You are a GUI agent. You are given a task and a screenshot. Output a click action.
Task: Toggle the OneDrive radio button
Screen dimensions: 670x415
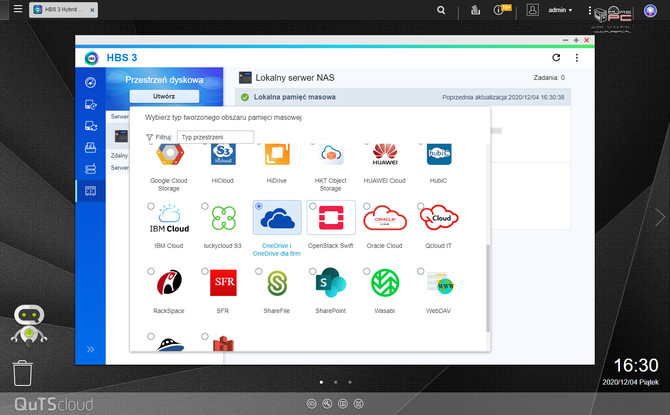click(259, 206)
